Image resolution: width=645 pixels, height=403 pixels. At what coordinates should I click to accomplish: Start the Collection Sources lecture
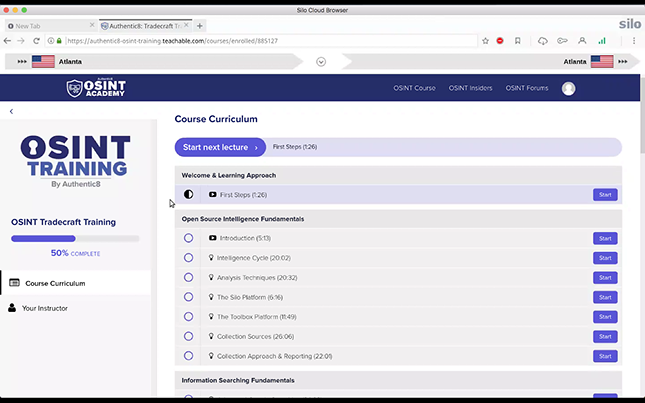[605, 336]
